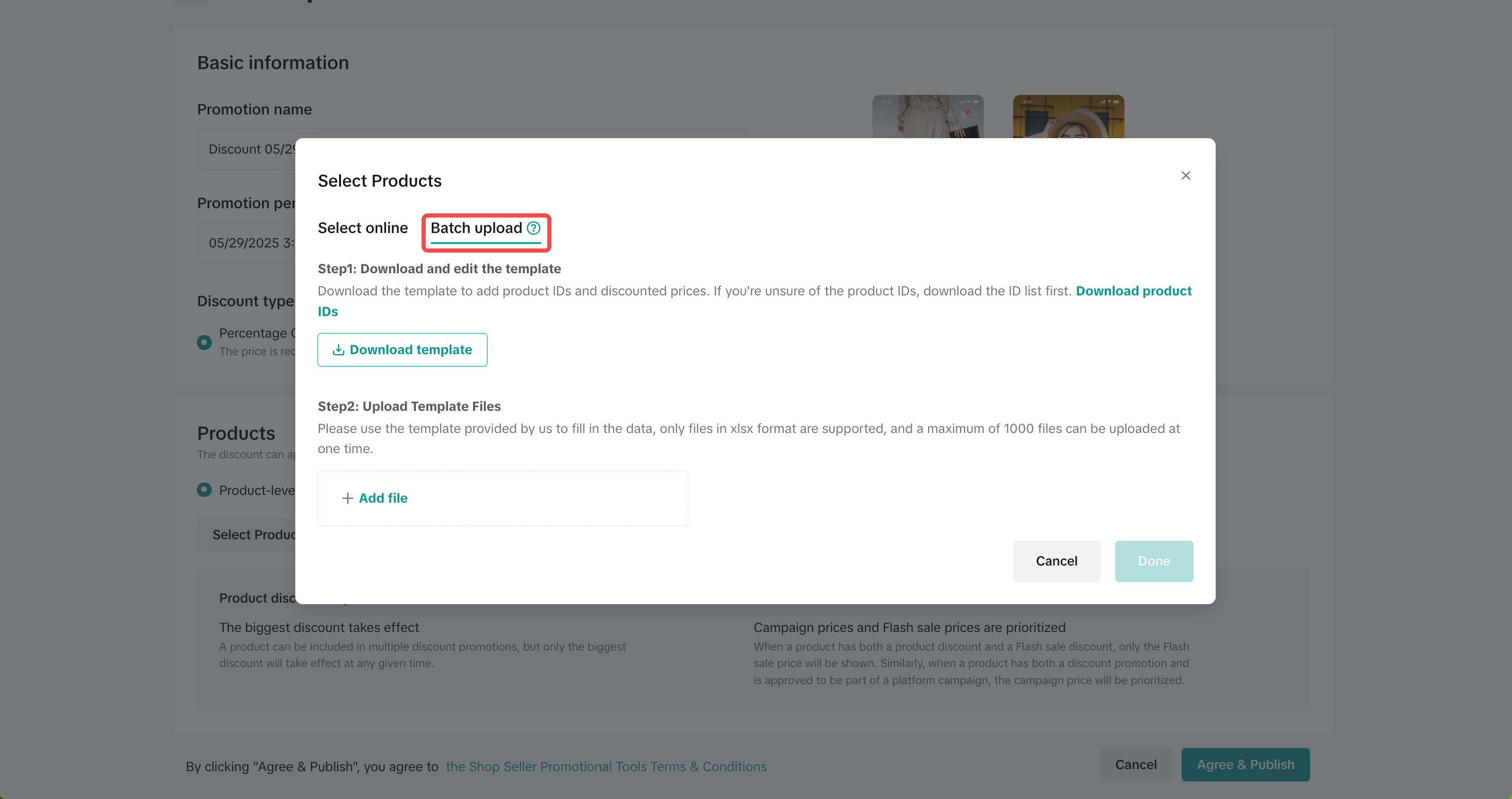Select the Percentage discount radio button
Screen dimensions: 1512x799
[x=204, y=342]
